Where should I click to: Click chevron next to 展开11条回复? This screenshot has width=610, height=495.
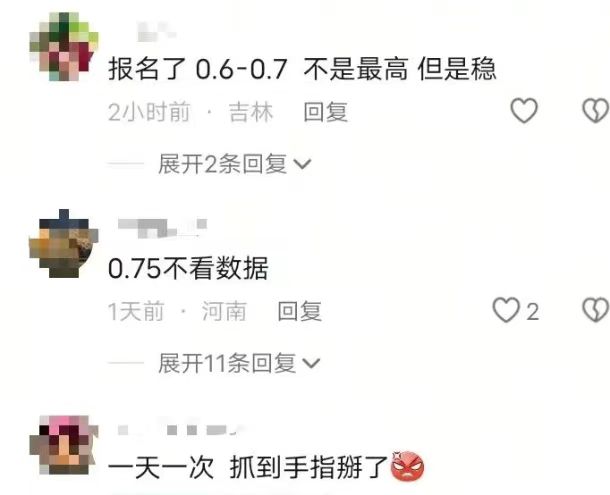point(311,363)
